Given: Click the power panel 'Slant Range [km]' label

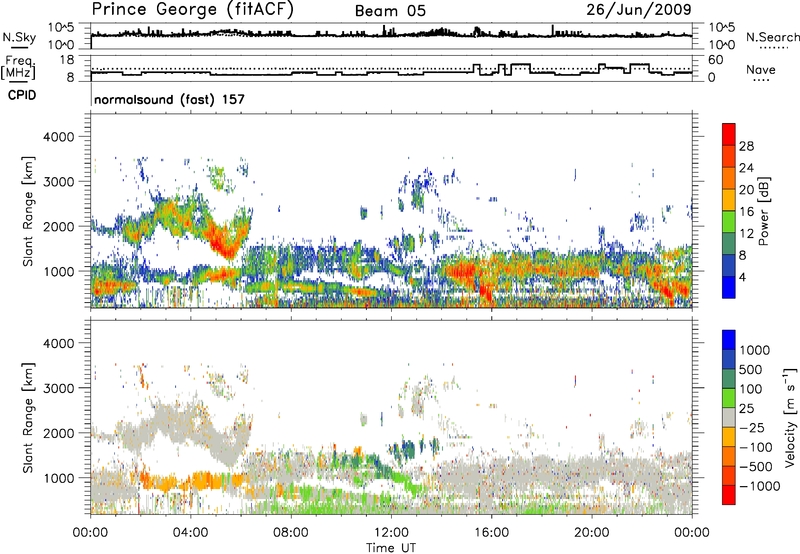Looking at the screenshot, I should 28,211.
